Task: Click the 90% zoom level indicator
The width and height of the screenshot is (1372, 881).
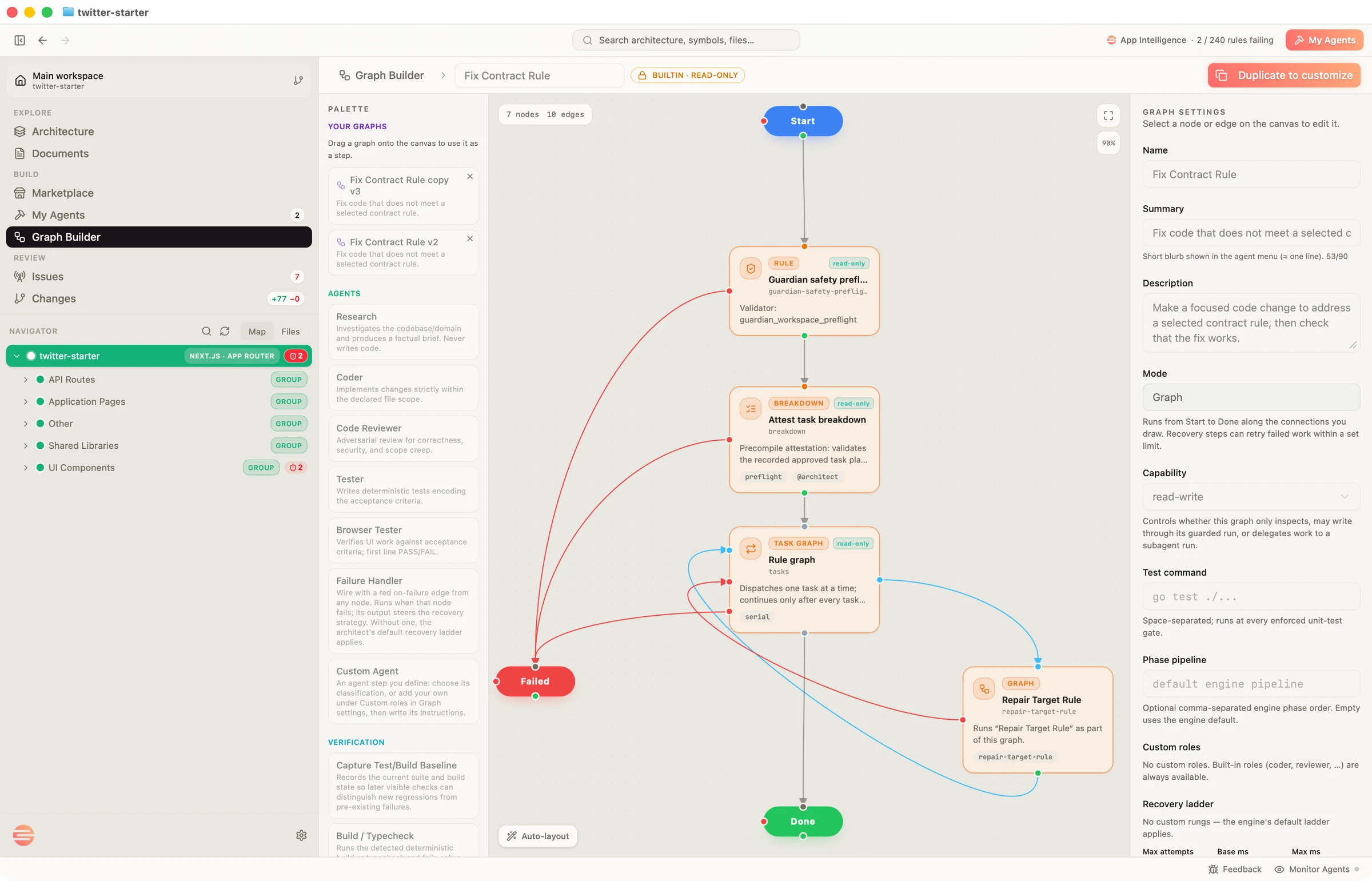Action: [1108, 143]
